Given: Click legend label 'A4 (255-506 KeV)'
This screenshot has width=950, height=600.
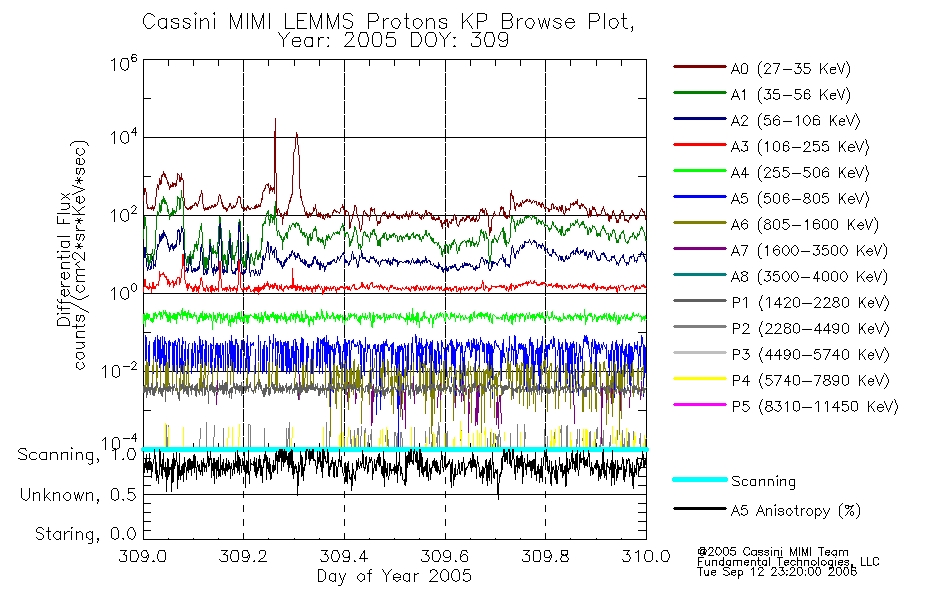Looking at the screenshot, I should click(x=800, y=173).
